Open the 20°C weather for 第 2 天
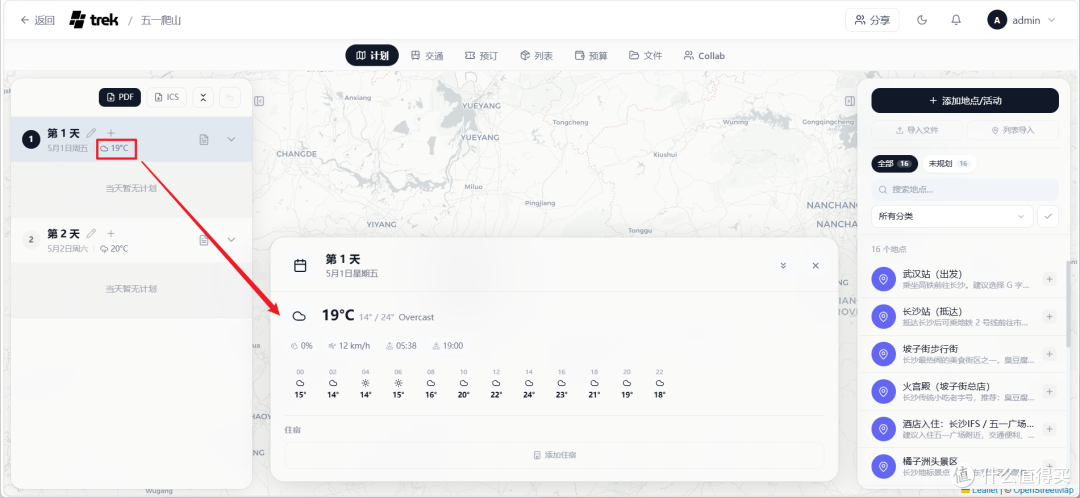This screenshot has width=1080, height=498. 114,249
